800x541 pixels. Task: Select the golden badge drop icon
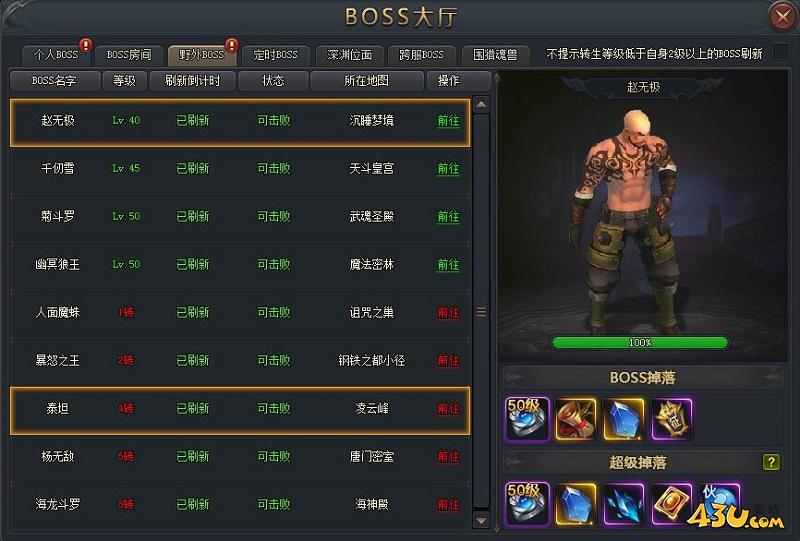click(672, 419)
